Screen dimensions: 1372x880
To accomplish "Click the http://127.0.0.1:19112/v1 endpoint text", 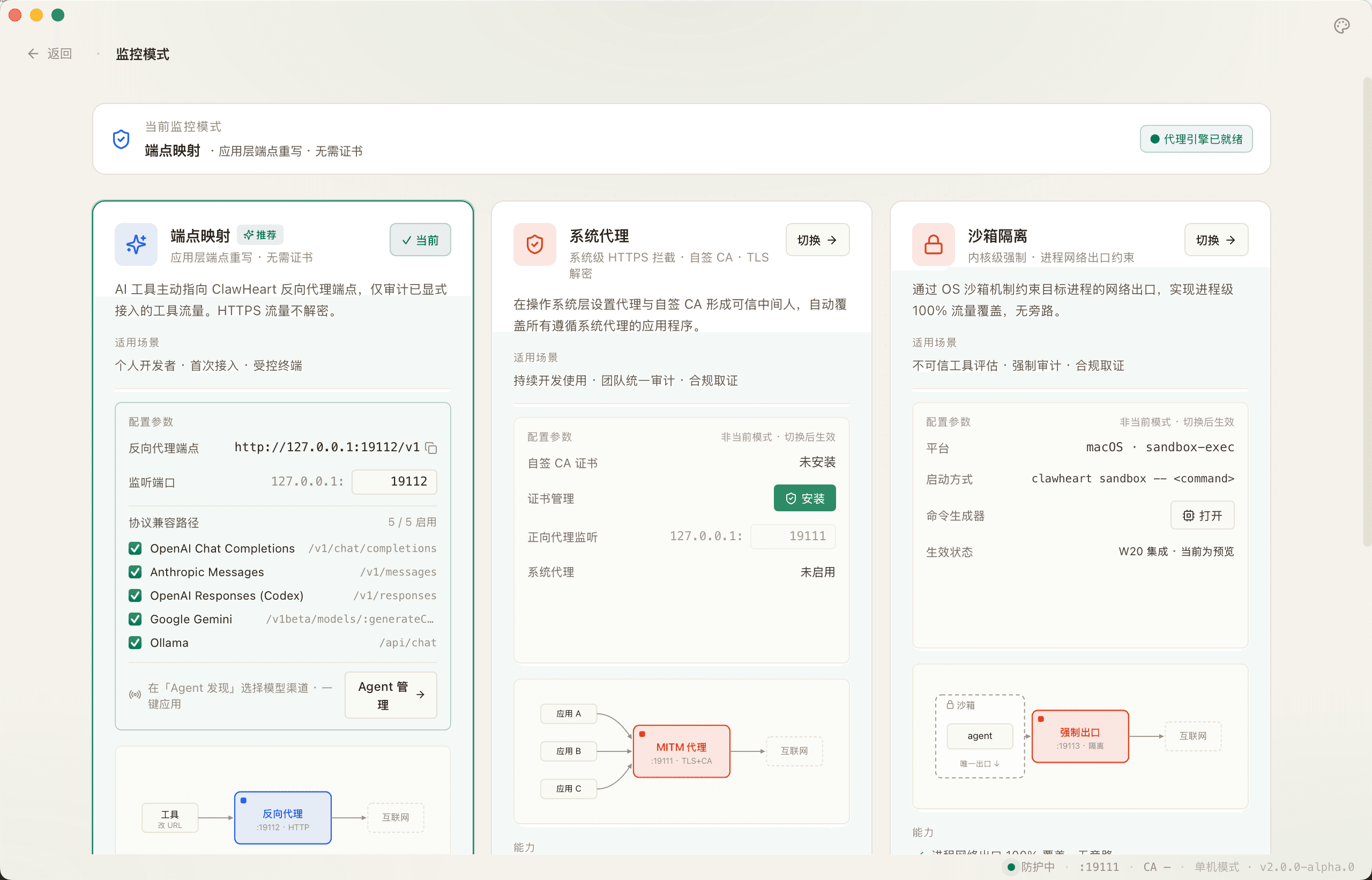I will point(327,447).
